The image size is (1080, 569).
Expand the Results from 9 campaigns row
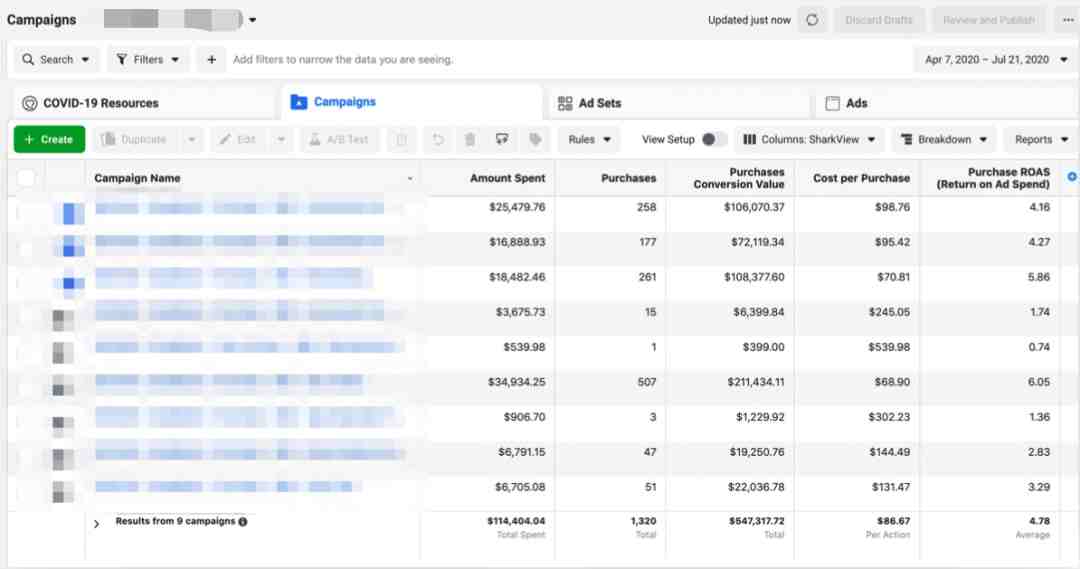click(x=96, y=524)
